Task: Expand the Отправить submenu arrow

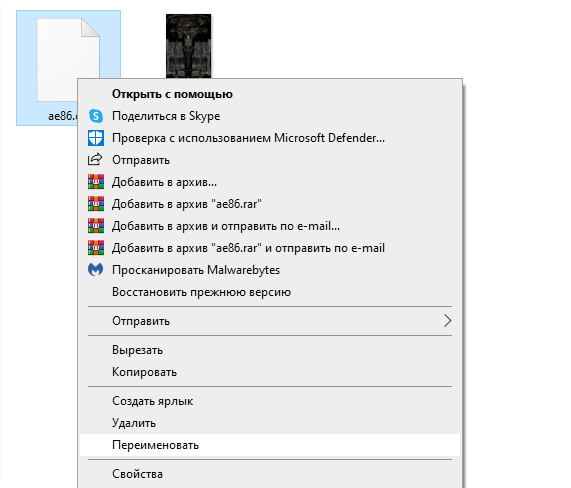Action: [448, 321]
